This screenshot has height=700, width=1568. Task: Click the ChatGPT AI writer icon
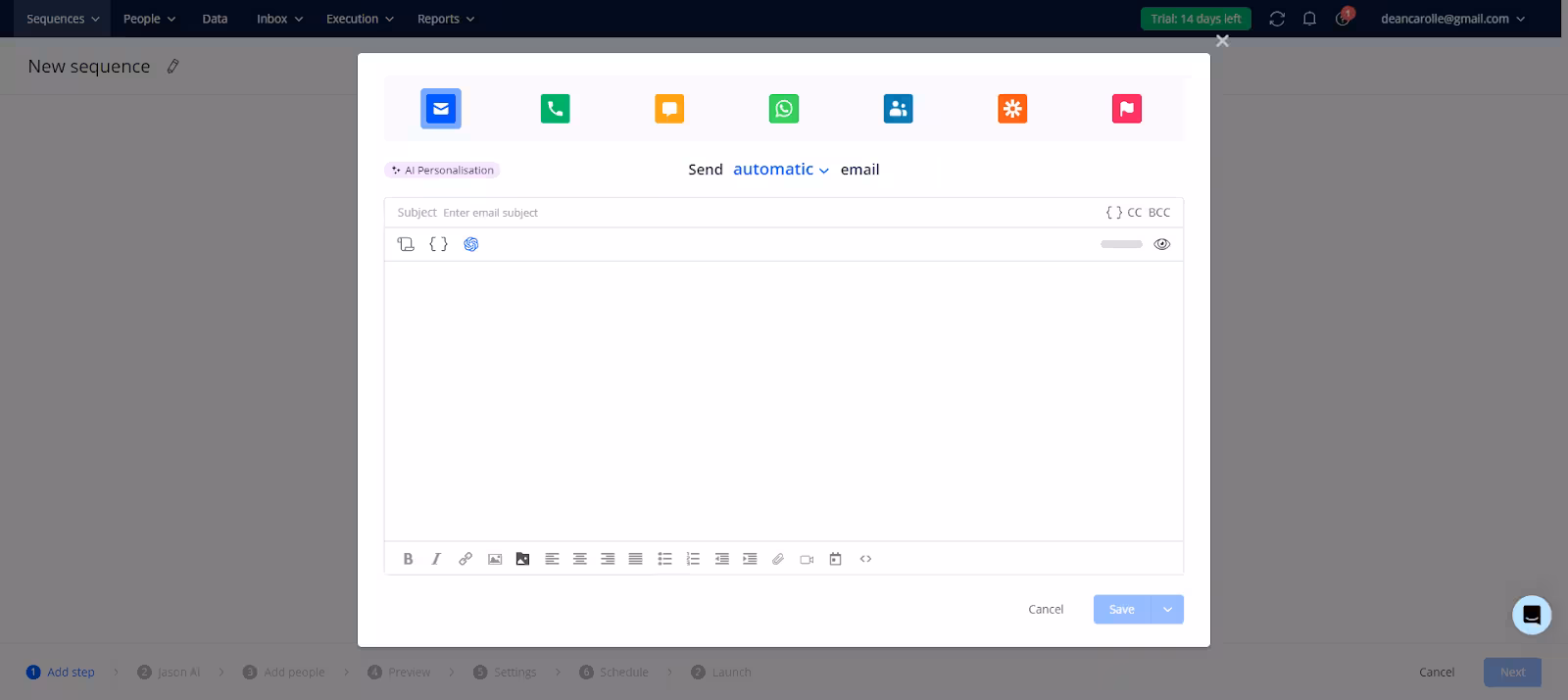[x=471, y=244]
